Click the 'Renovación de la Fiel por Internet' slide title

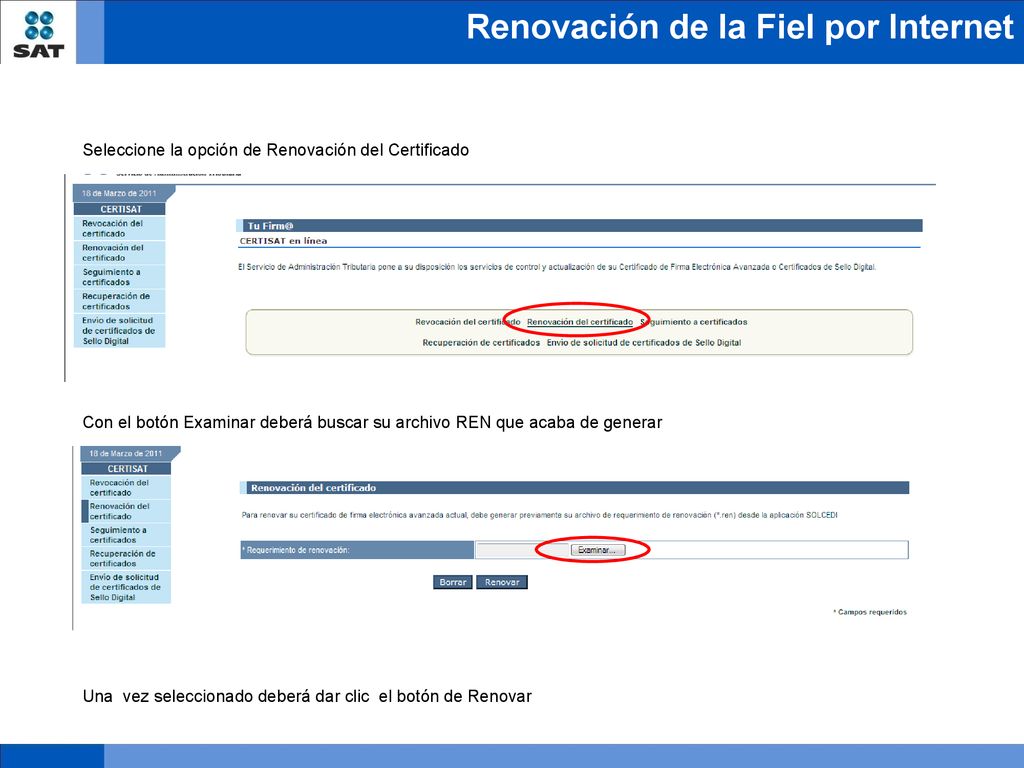pos(740,27)
